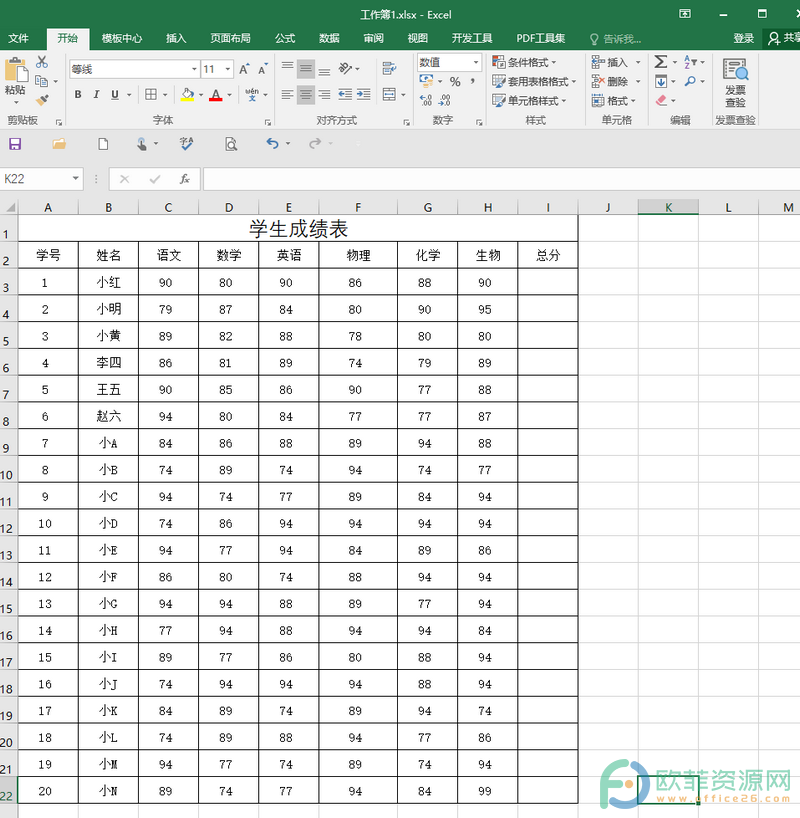Apply percent style
This screenshot has width=800, height=818.
(455, 81)
